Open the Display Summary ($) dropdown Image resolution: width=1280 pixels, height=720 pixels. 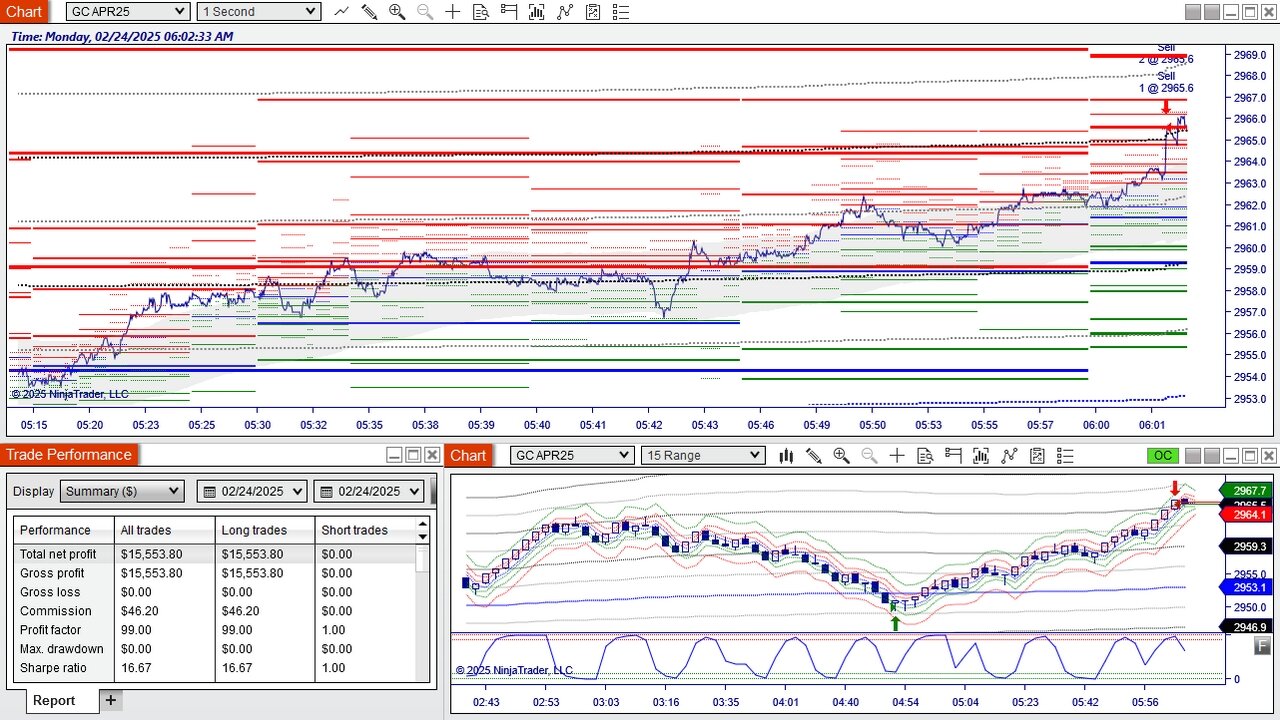point(123,491)
